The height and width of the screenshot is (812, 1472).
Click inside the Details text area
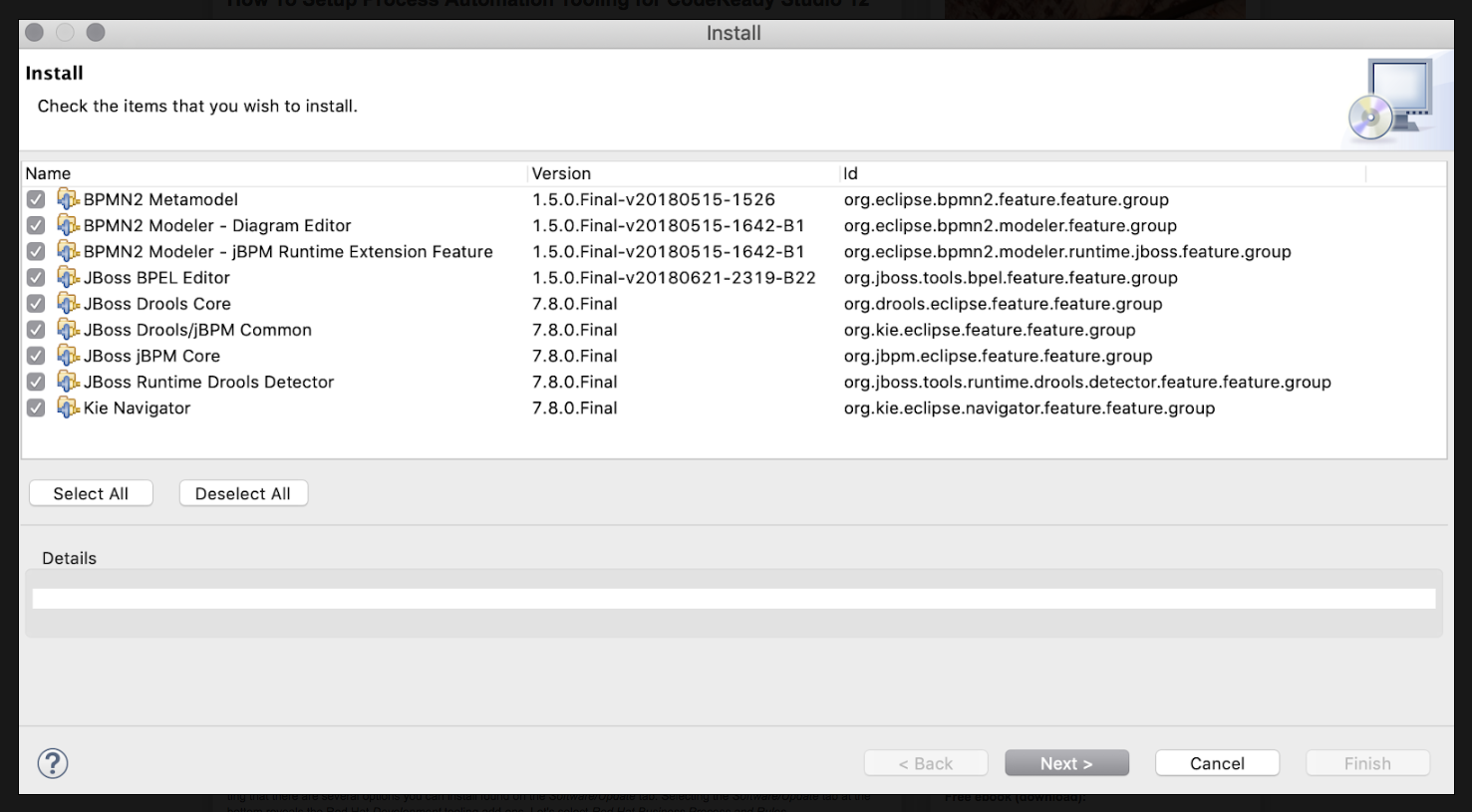[x=734, y=598]
